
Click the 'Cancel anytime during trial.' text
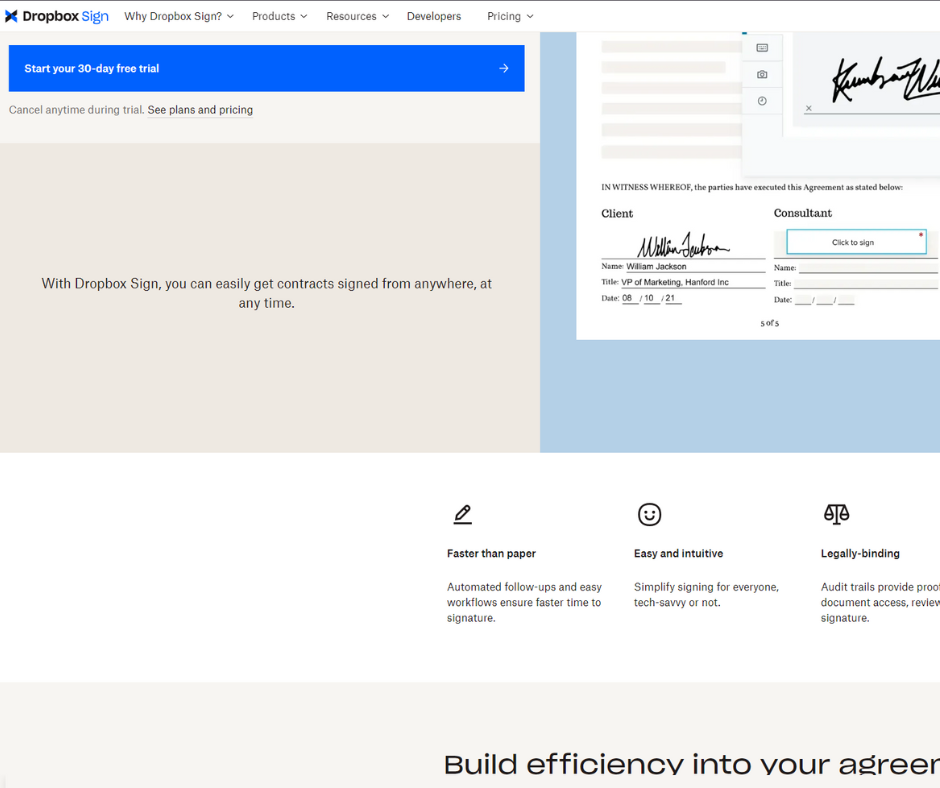pos(77,110)
